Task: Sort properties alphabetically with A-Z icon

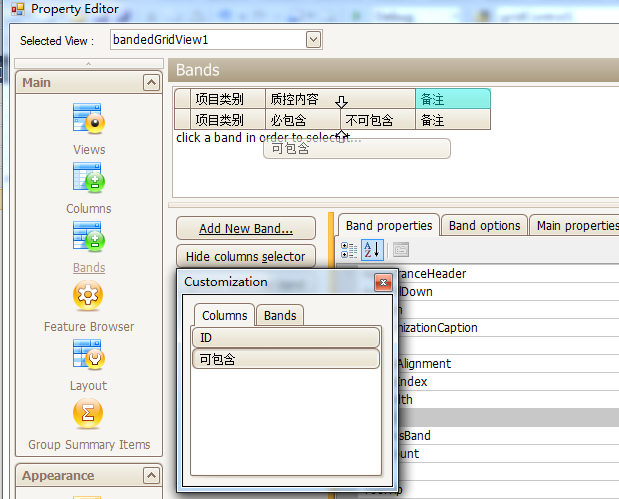Action: coord(372,250)
